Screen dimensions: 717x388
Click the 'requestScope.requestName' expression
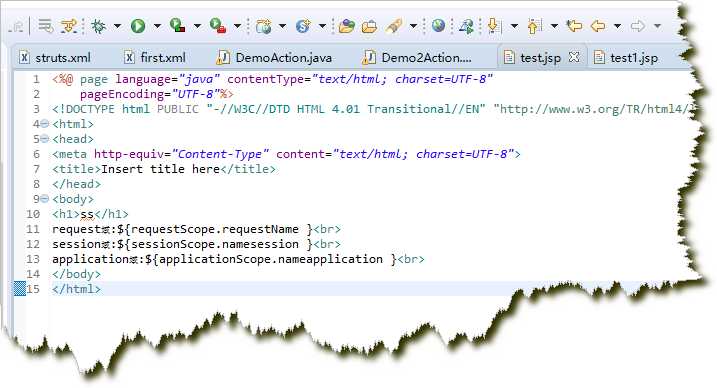tap(214, 229)
